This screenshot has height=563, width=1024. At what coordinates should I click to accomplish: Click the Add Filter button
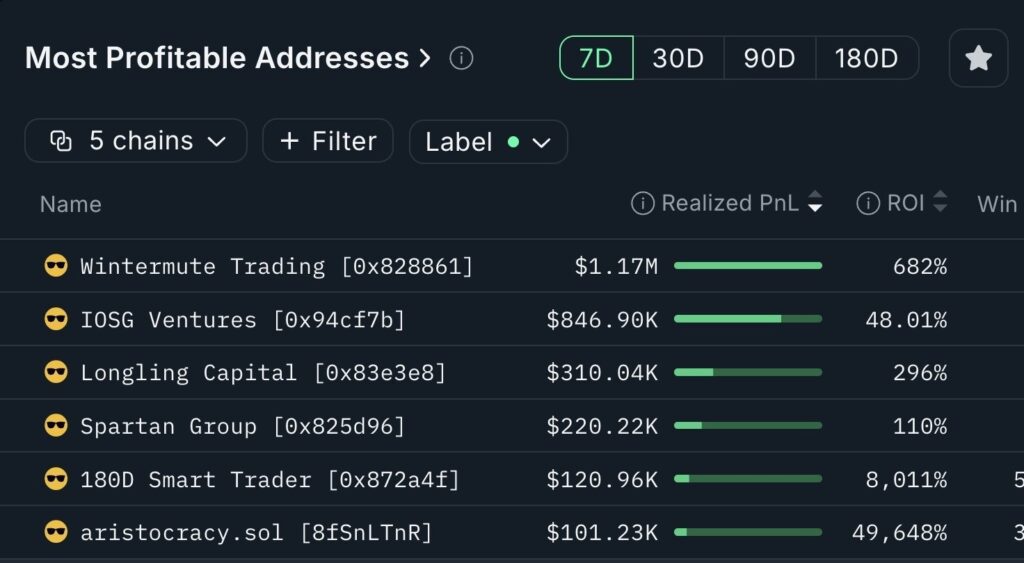(328, 141)
